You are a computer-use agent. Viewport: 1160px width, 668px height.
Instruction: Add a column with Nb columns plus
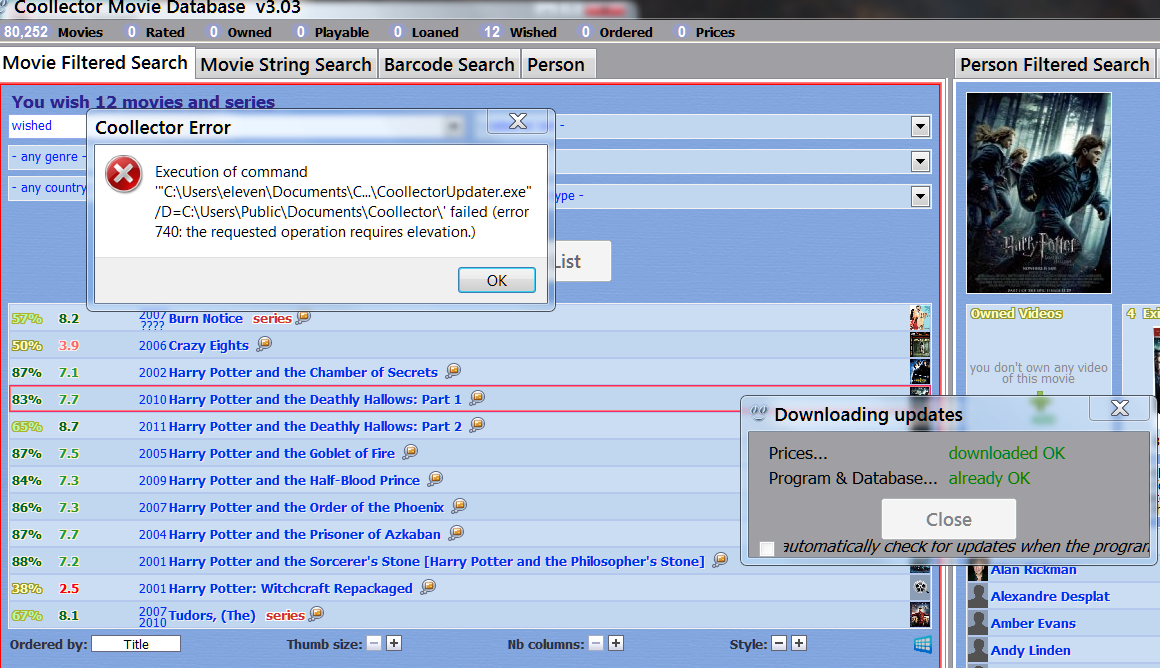(616, 644)
